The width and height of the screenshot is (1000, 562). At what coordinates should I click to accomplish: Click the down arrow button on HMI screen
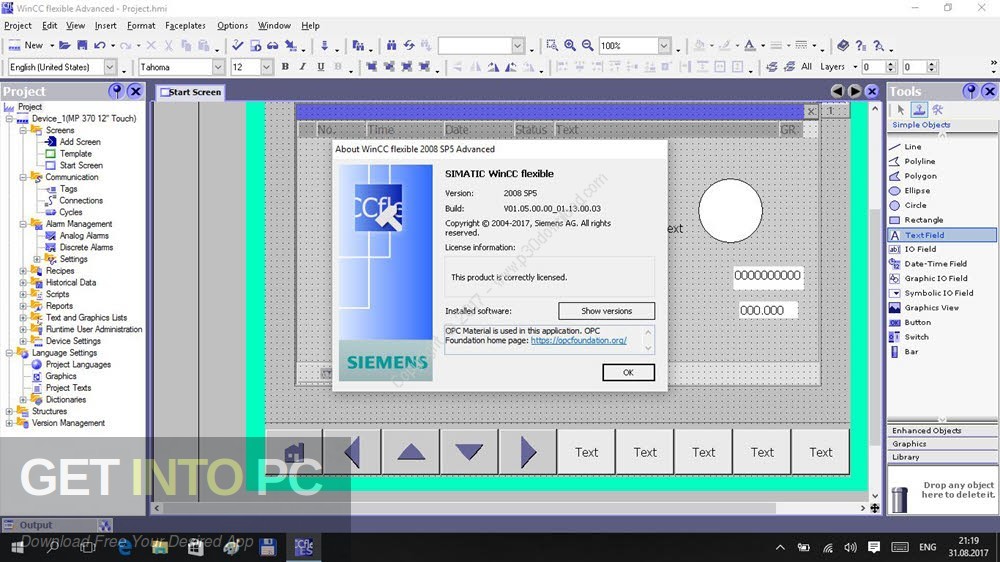(469, 452)
